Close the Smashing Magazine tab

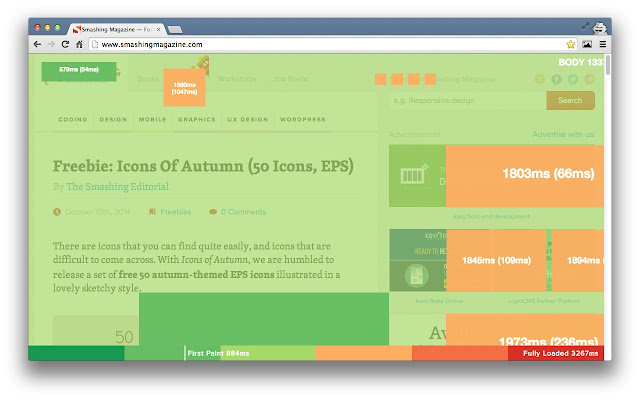pyautogui.click(x=158, y=29)
